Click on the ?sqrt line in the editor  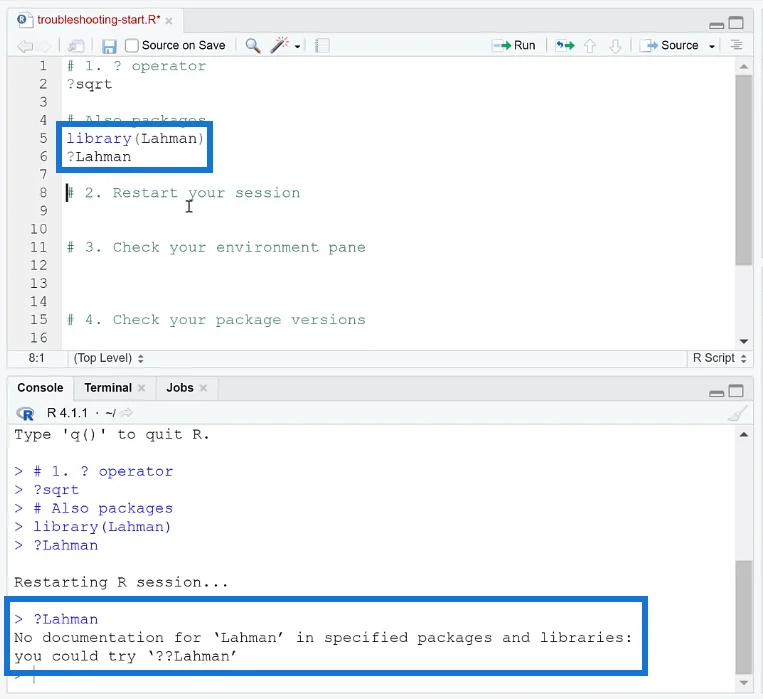pyautogui.click(x=90, y=84)
